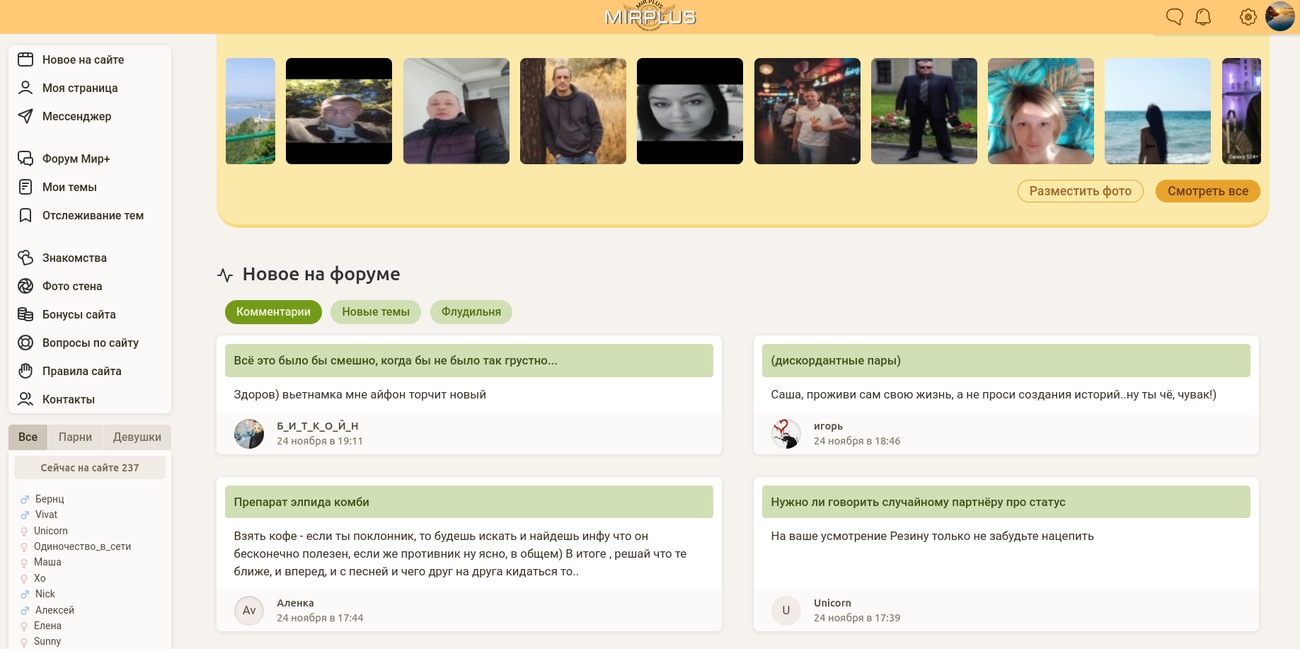Go to Форум Мир+ section
This screenshot has width=1300, height=649.
click(x=76, y=159)
